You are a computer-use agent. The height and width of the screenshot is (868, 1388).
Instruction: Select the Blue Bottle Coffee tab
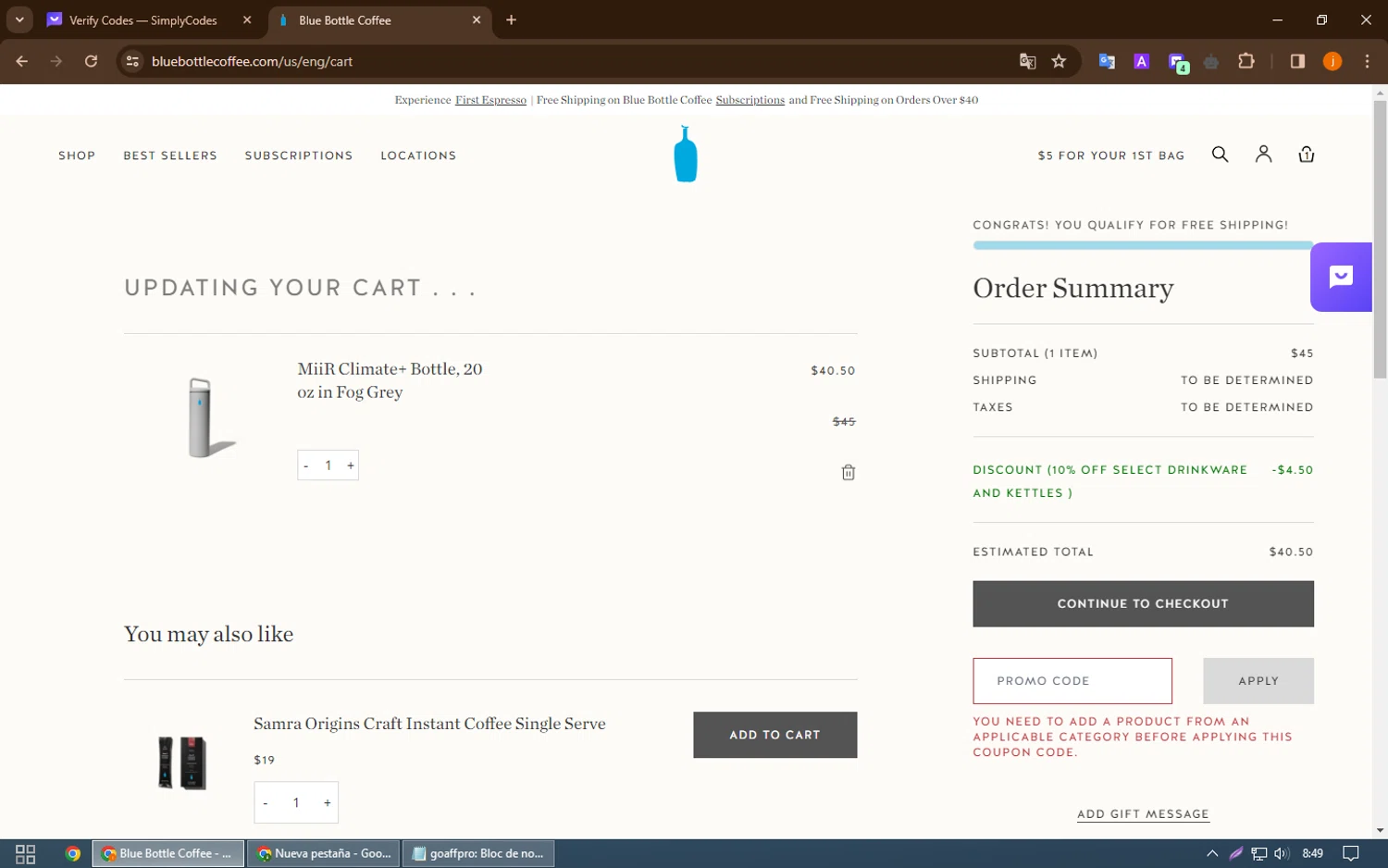(x=379, y=19)
